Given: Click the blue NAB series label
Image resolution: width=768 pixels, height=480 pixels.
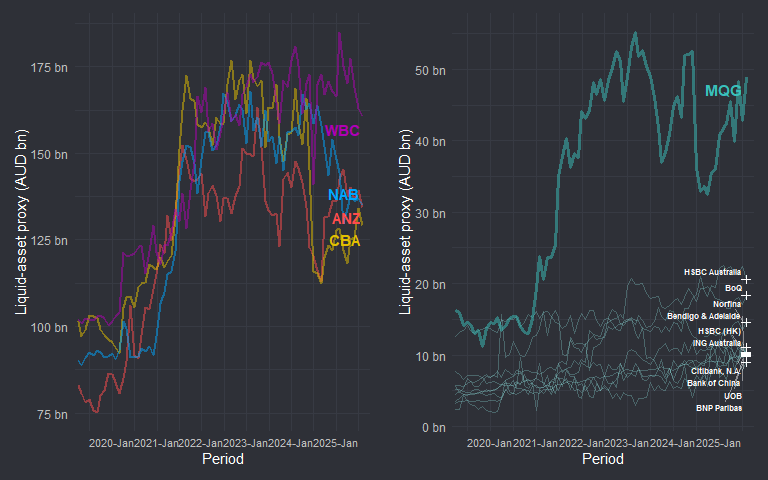Looking at the screenshot, I should 343,195.
